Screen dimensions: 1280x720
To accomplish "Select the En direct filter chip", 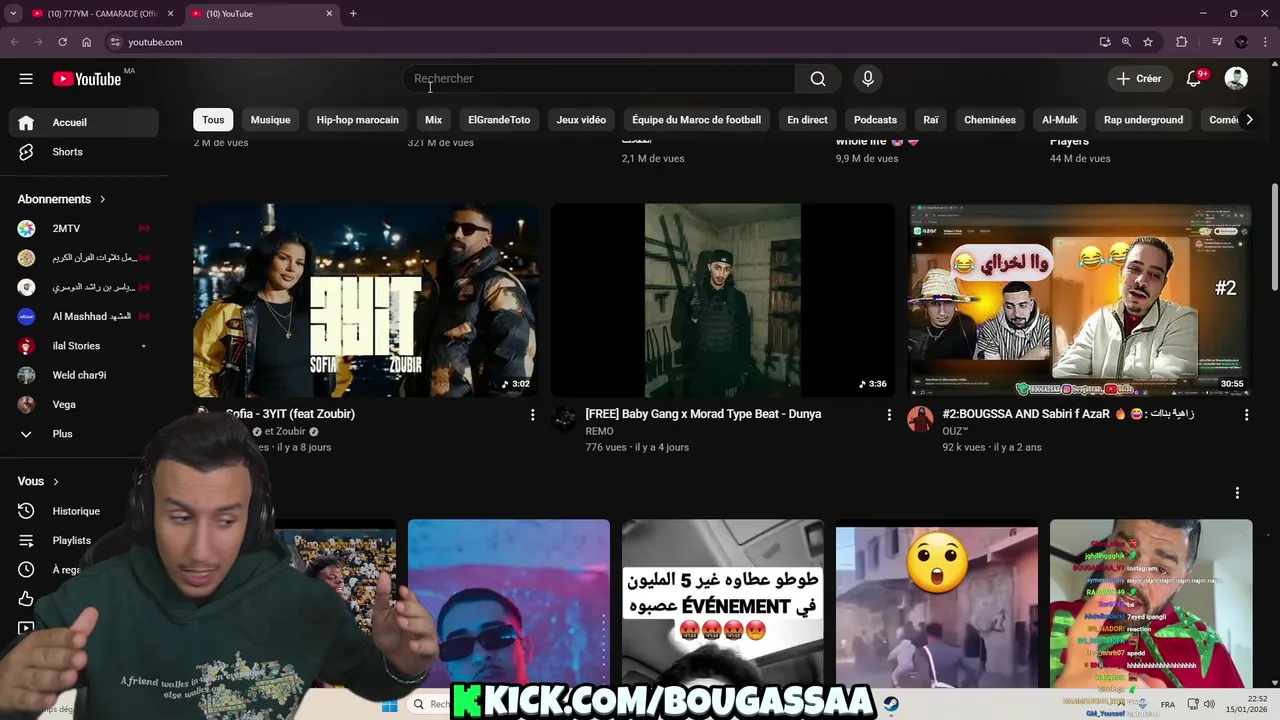I will (807, 120).
